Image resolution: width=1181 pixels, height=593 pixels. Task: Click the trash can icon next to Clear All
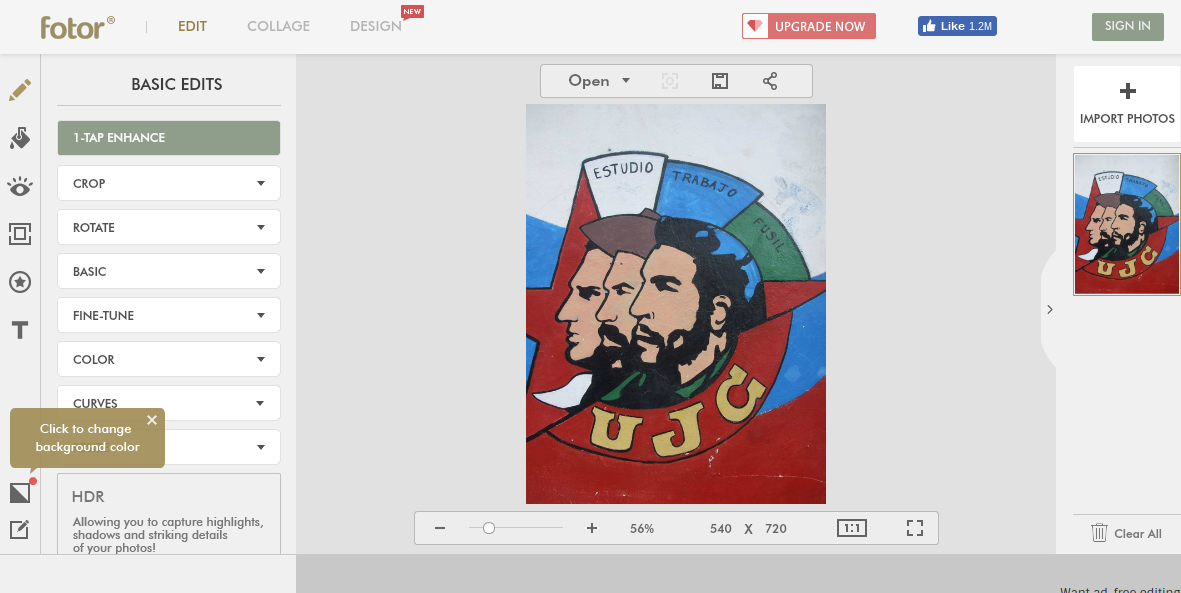click(x=1099, y=533)
